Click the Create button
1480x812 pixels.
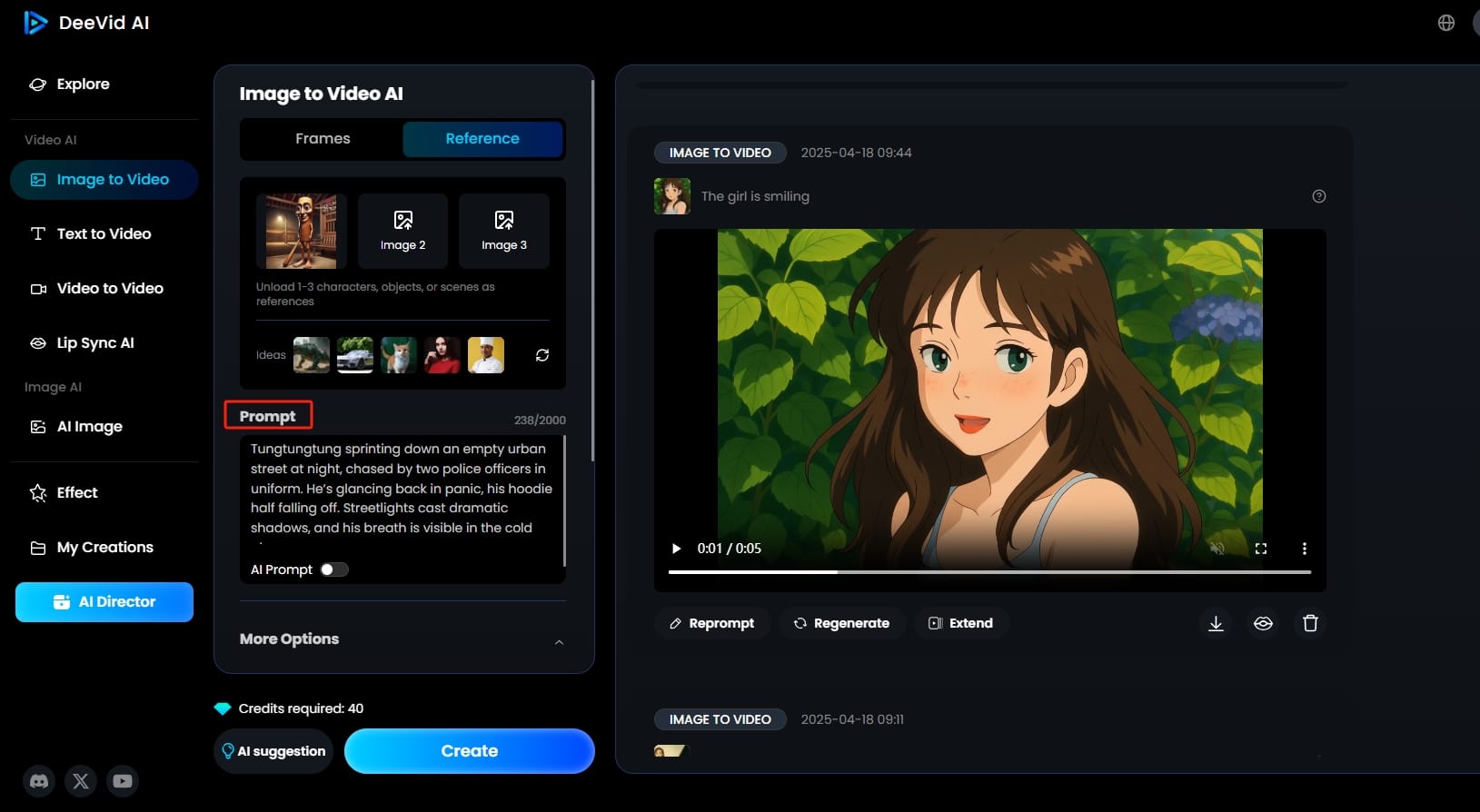(470, 751)
